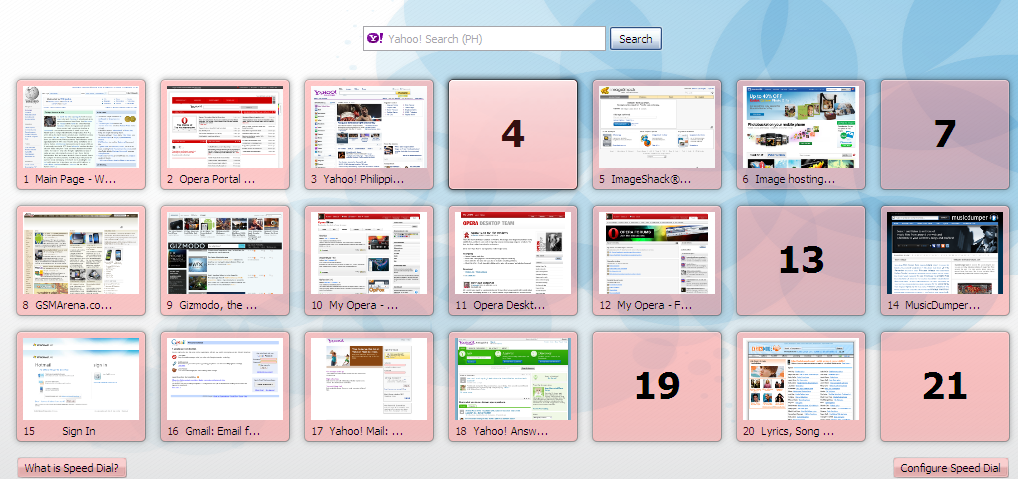Open Yahoo! Philippines speed dial thumbnail
Image resolution: width=1018 pixels, height=479 pixels.
[369, 128]
